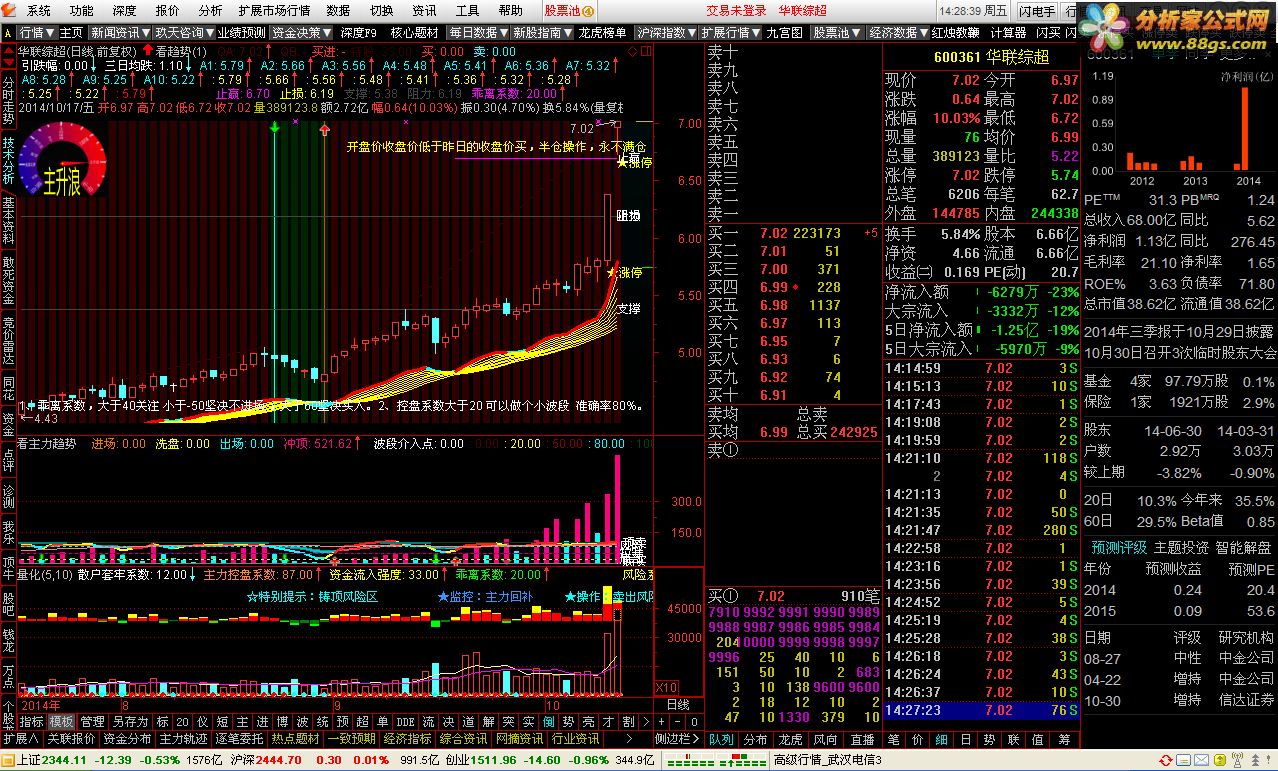Image resolution: width=1278 pixels, height=771 pixels.
Task: Click the green down arrow signal on chart
Action: point(274,128)
